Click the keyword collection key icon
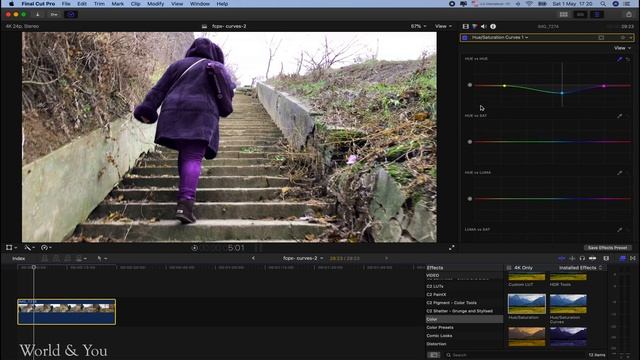The image size is (640, 360). point(54,14)
